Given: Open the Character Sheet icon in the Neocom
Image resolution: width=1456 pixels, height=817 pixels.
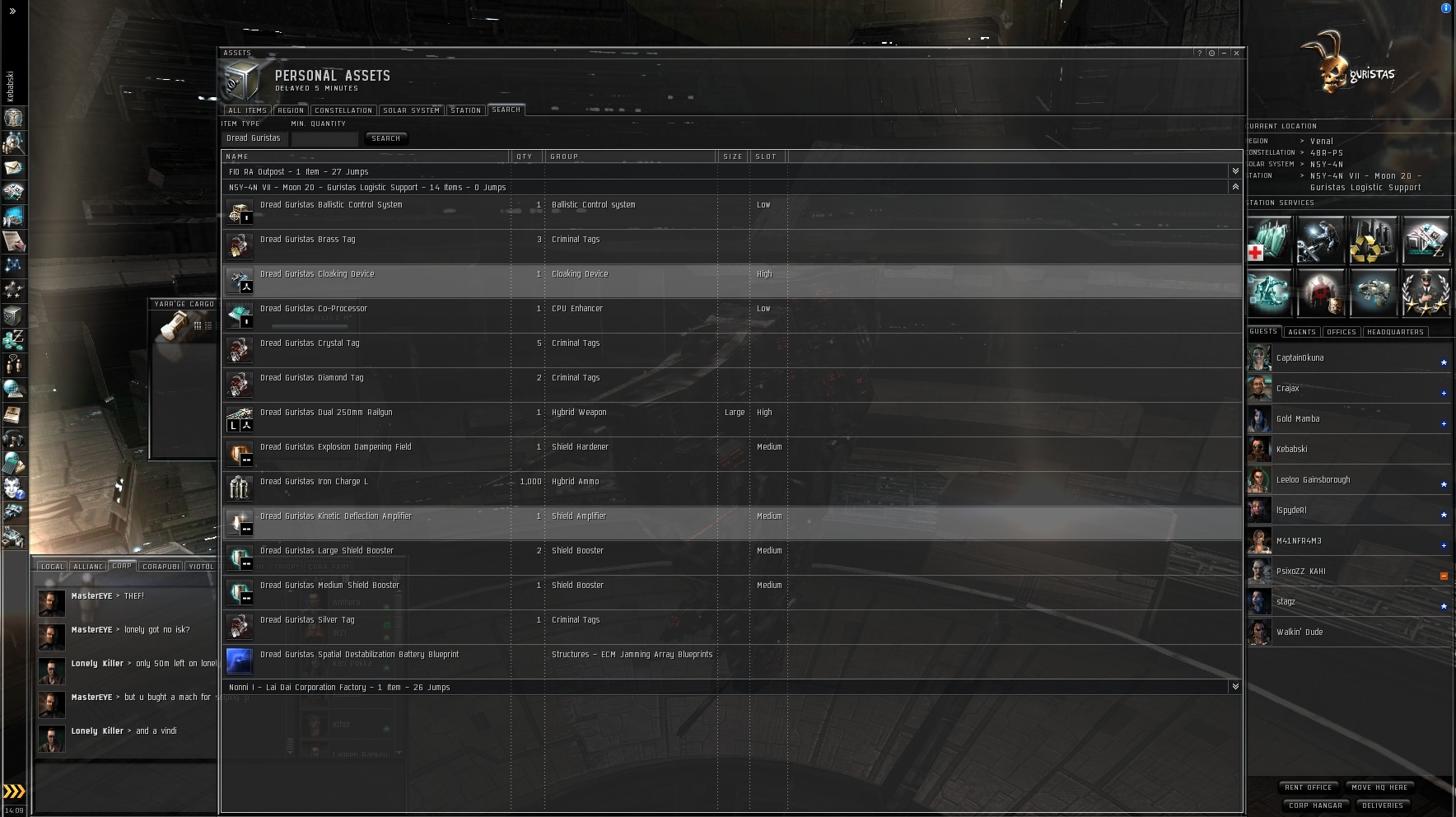Looking at the screenshot, I should click(13, 118).
